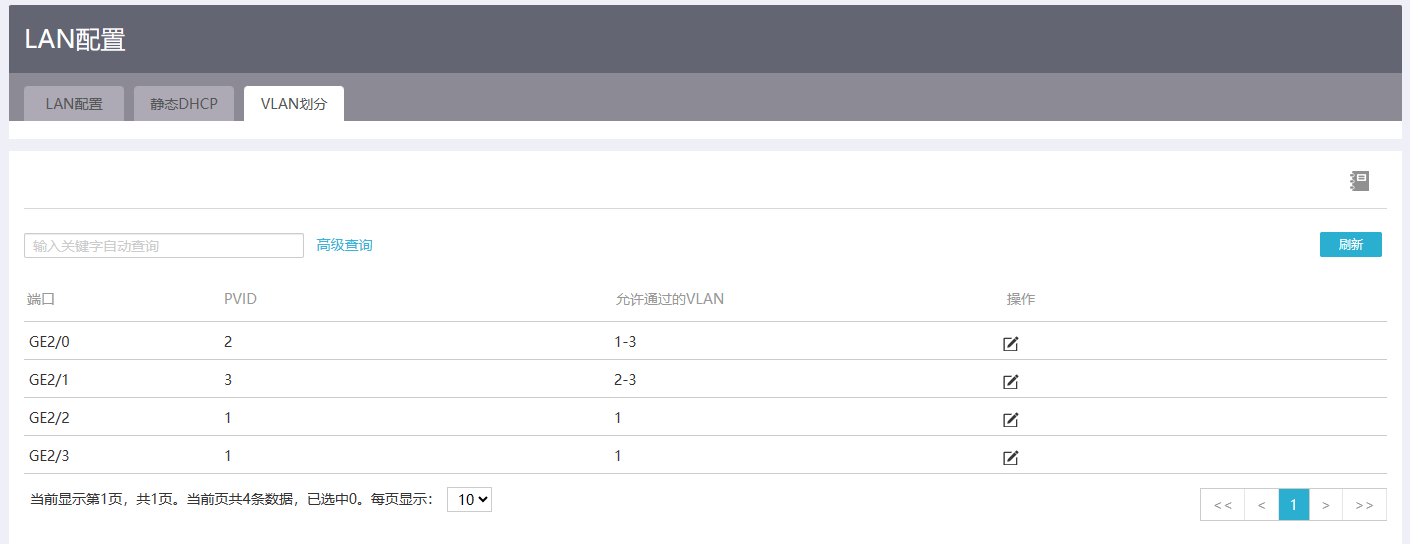The height and width of the screenshot is (544, 1410).
Task: Switch to the LAN配置 tab
Action: [74, 104]
